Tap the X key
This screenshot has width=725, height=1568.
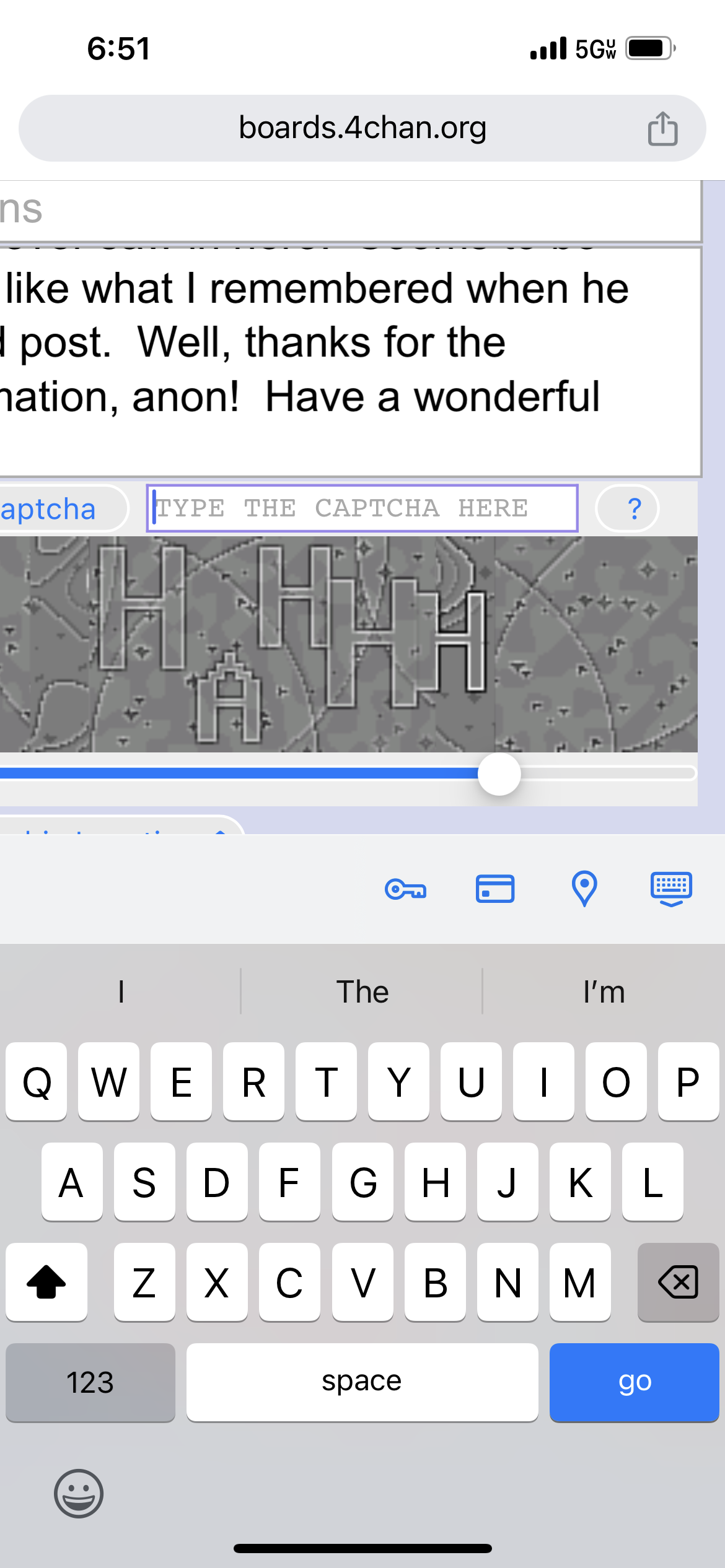pos(217,1282)
